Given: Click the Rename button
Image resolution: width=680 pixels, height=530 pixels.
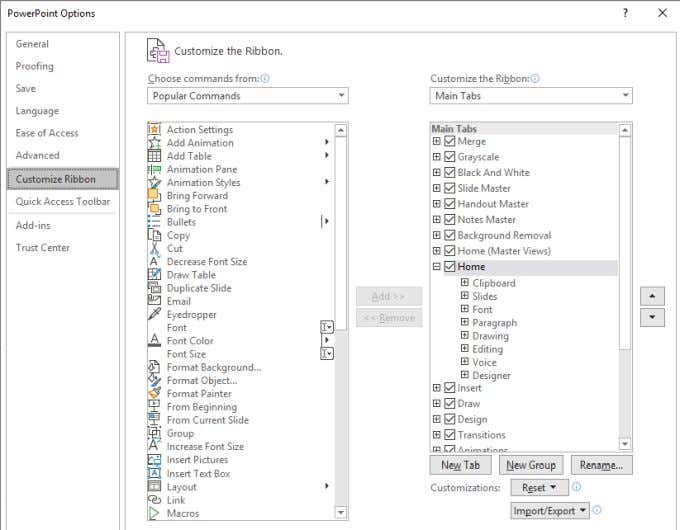Looking at the screenshot, I should (x=602, y=465).
